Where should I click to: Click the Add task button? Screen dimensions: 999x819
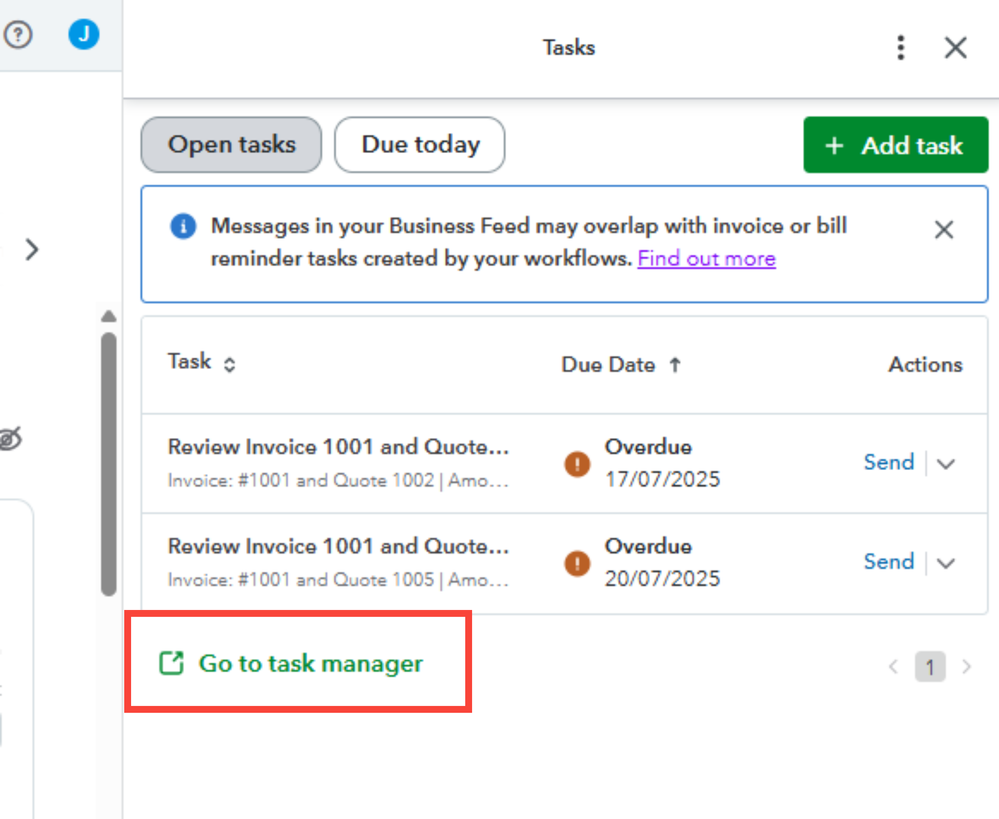(895, 146)
